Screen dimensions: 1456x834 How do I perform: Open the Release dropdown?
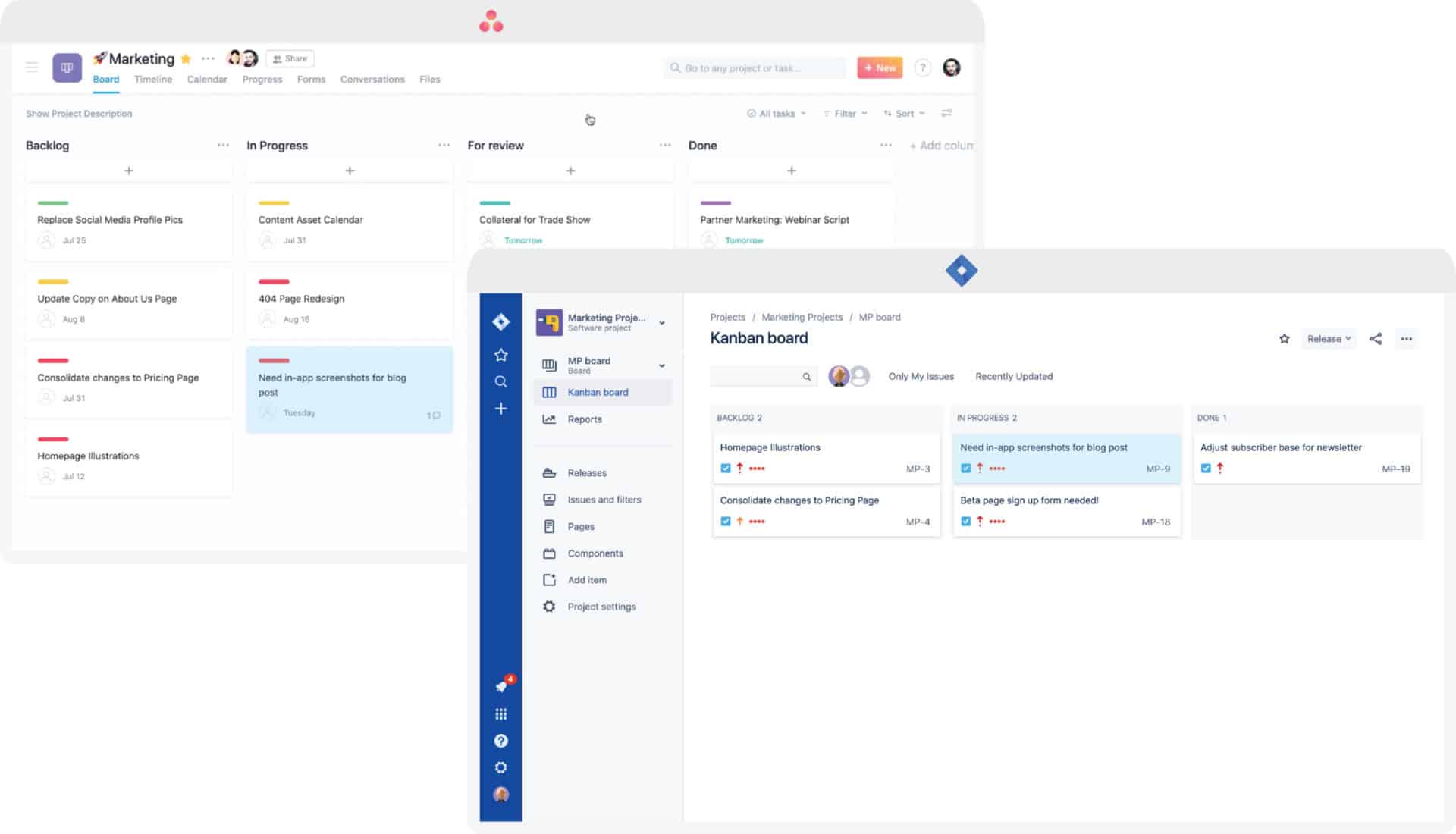click(x=1329, y=339)
